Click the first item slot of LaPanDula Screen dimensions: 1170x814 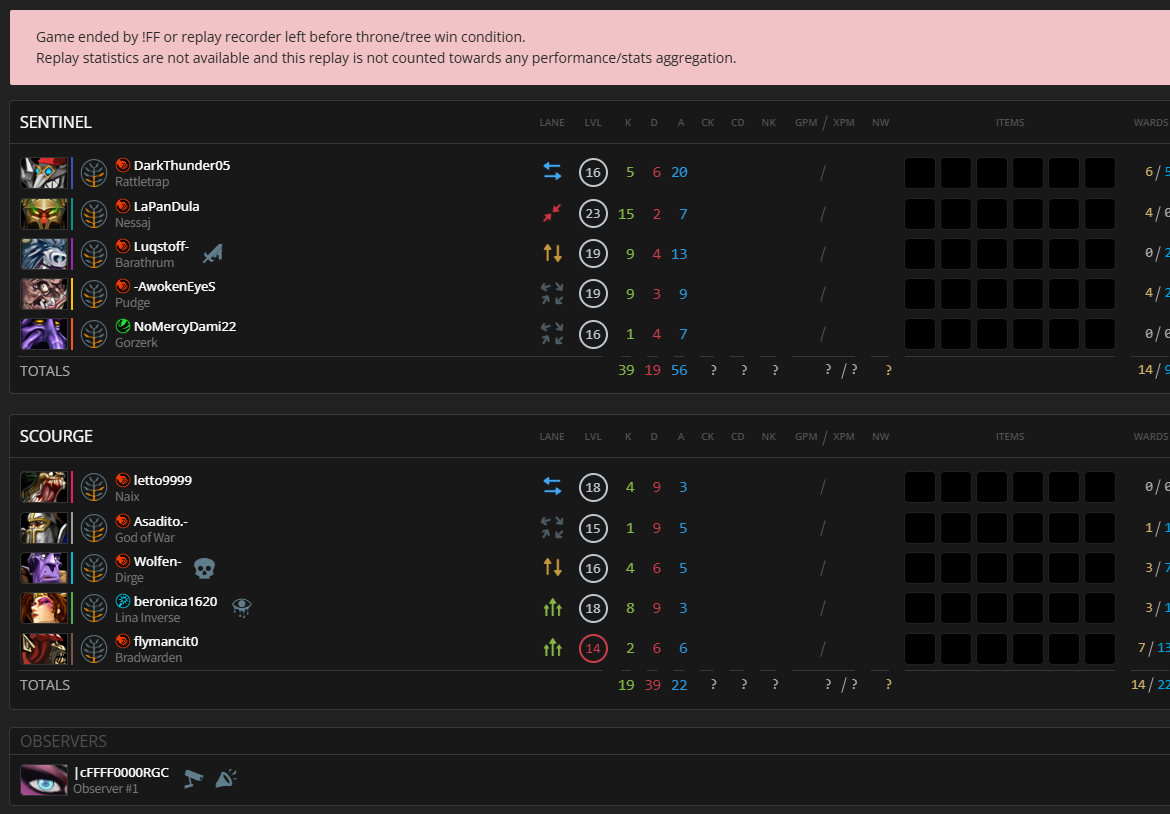coord(920,213)
